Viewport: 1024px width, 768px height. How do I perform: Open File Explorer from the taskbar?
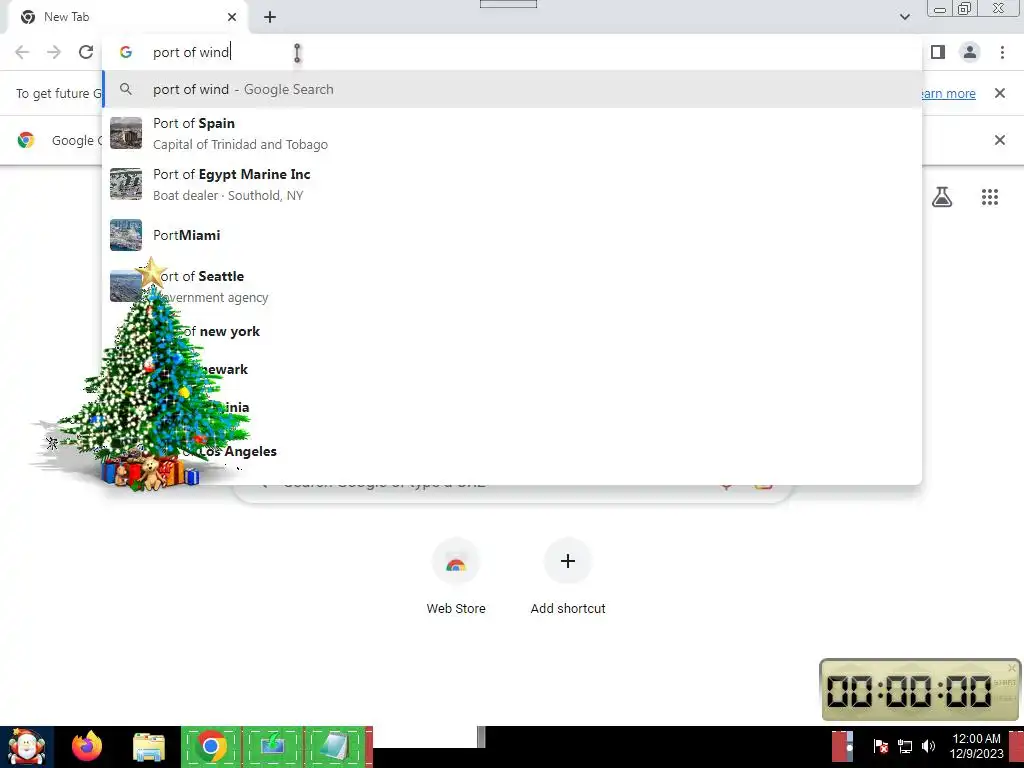[x=149, y=747]
